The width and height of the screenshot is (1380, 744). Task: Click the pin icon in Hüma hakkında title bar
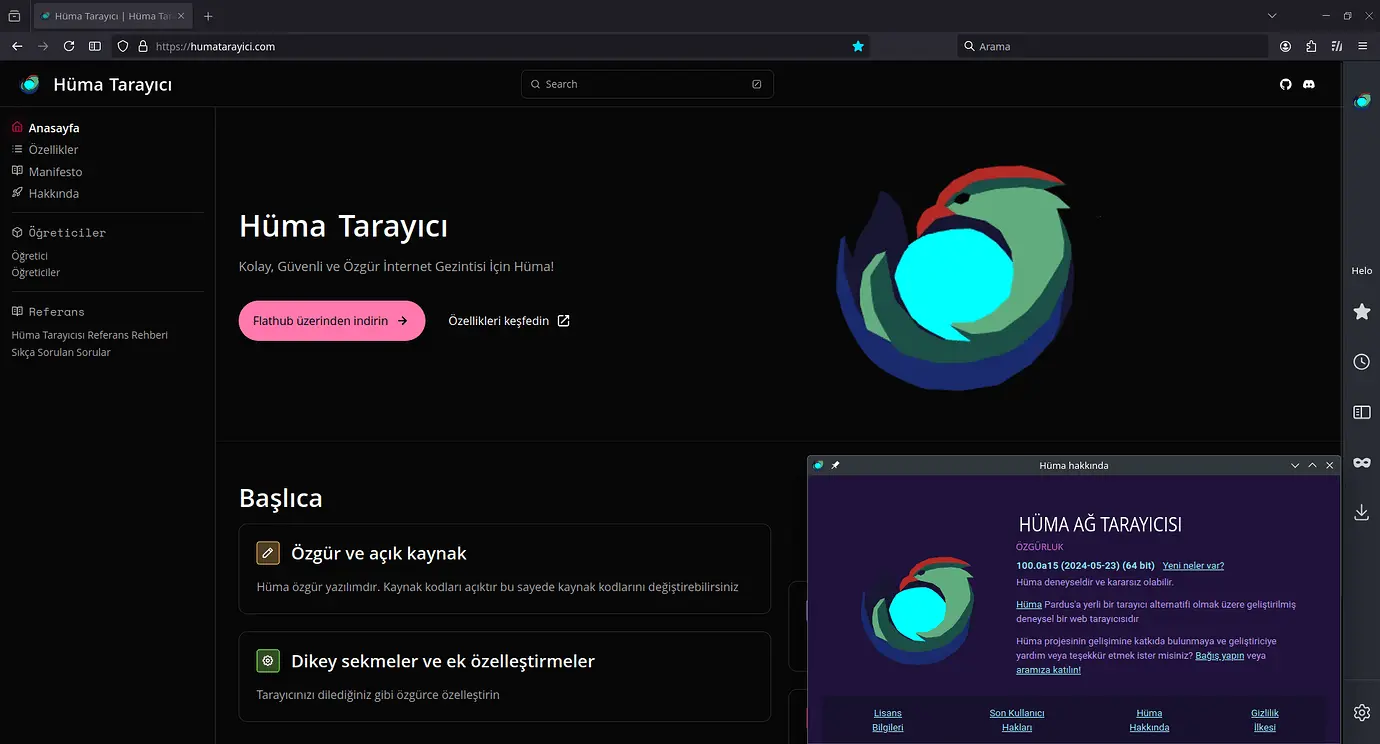[836, 465]
